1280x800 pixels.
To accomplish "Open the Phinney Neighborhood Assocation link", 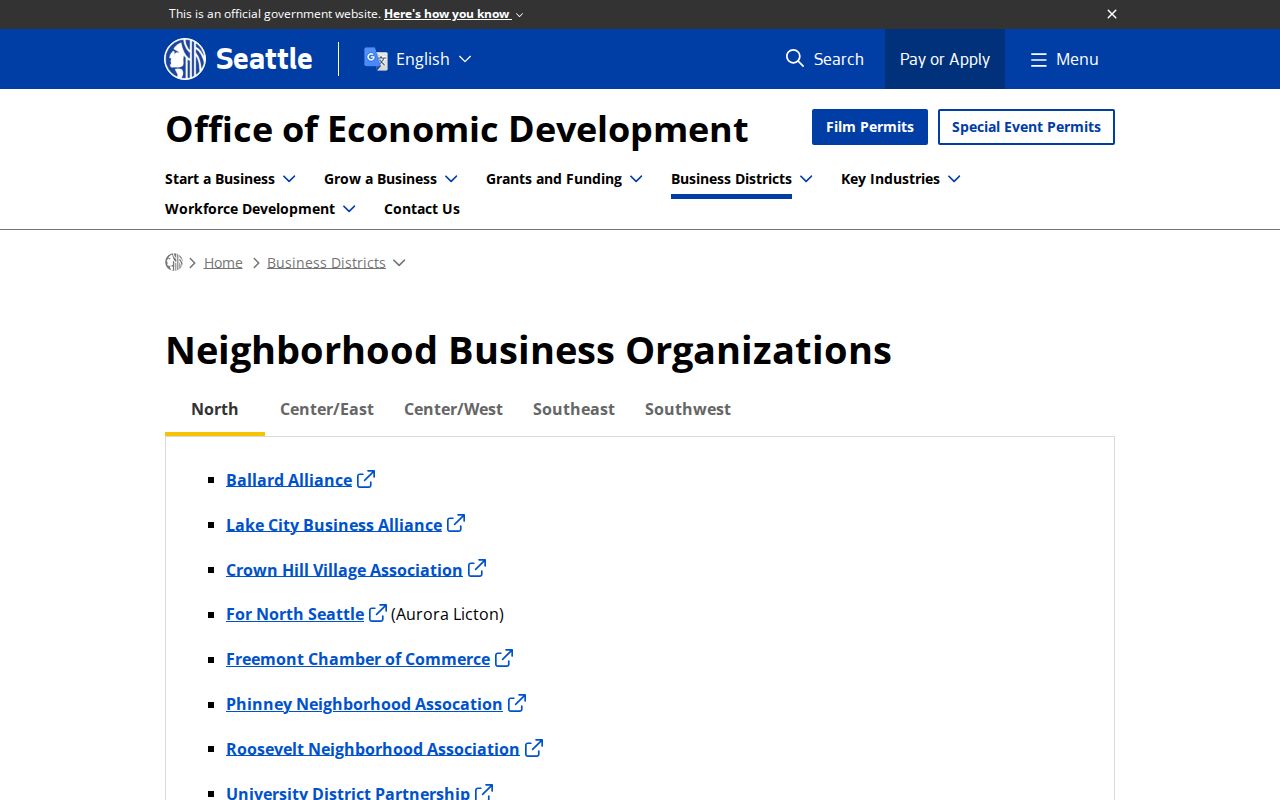I will pyautogui.click(x=364, y=704).
